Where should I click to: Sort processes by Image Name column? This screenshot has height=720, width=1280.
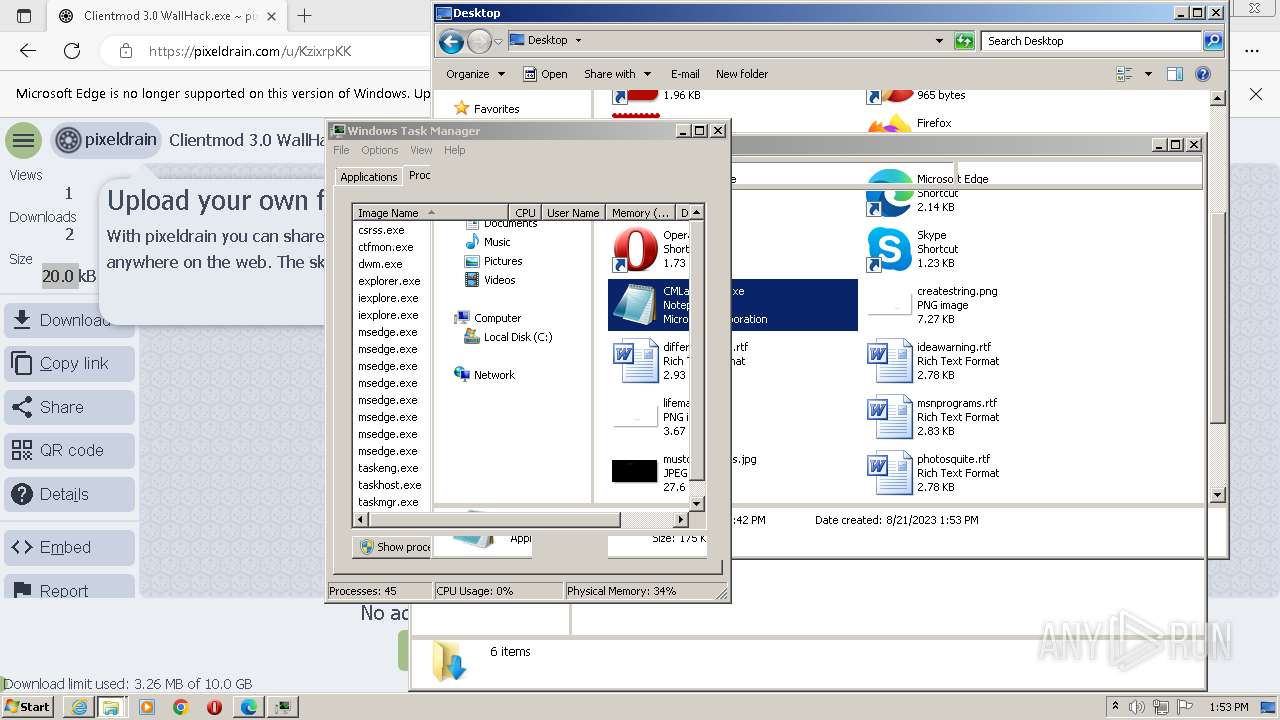coord(431,213)
